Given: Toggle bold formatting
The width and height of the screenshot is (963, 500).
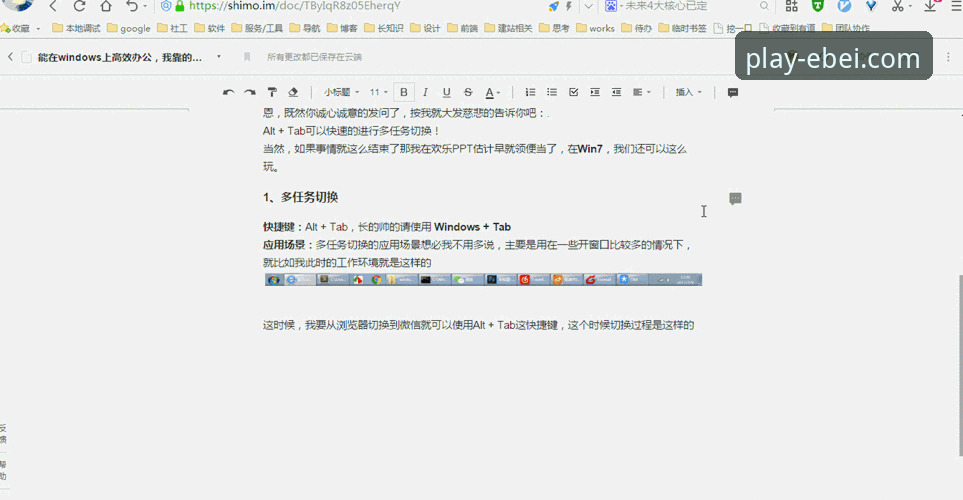Looking at the screenshot, I should [404, 92].
